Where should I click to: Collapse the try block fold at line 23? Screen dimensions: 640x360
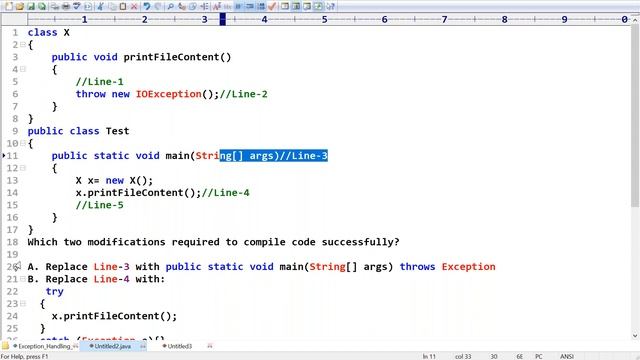[23, 304]
